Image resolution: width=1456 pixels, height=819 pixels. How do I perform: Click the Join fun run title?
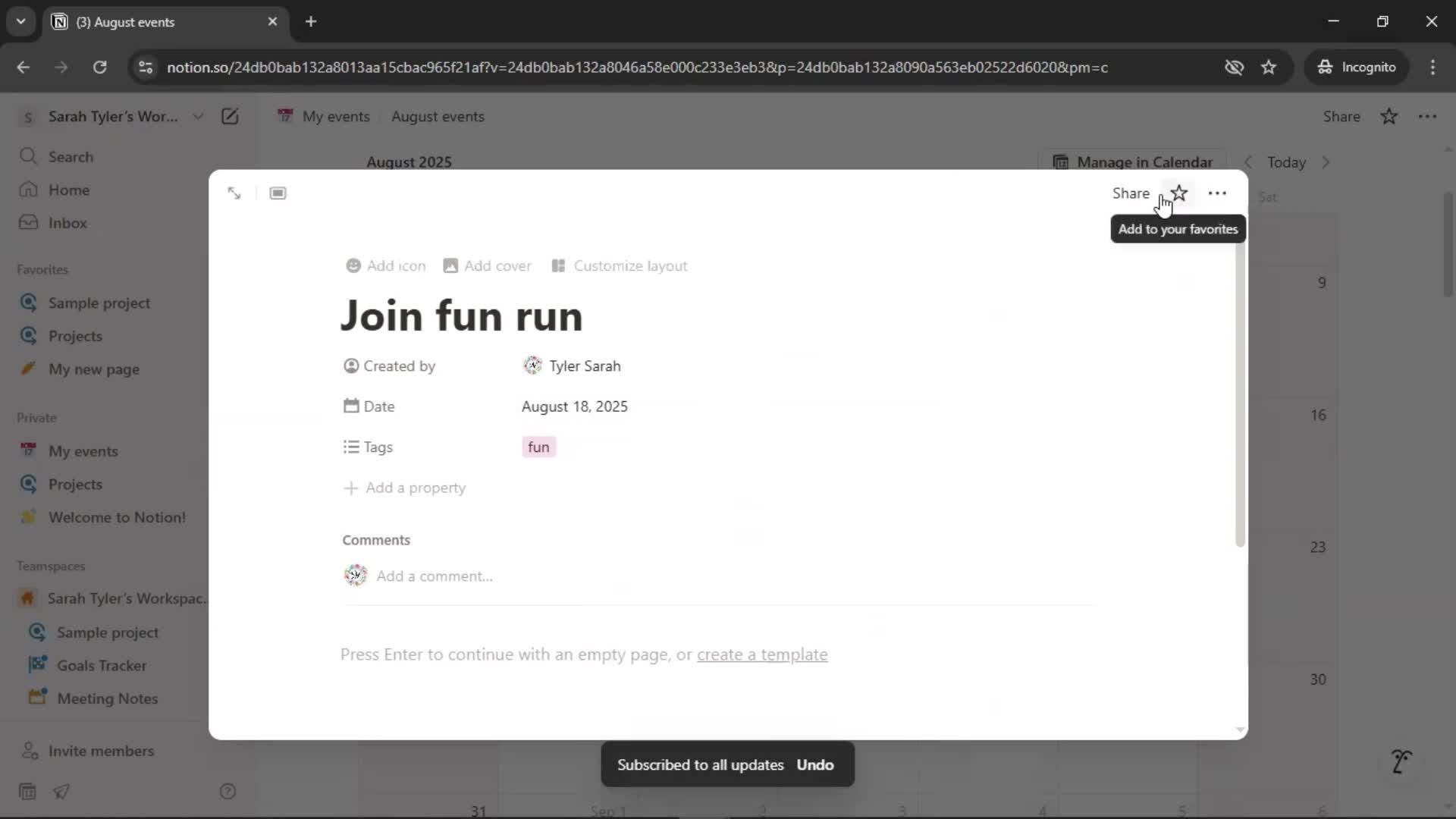[x=461, y=315]
